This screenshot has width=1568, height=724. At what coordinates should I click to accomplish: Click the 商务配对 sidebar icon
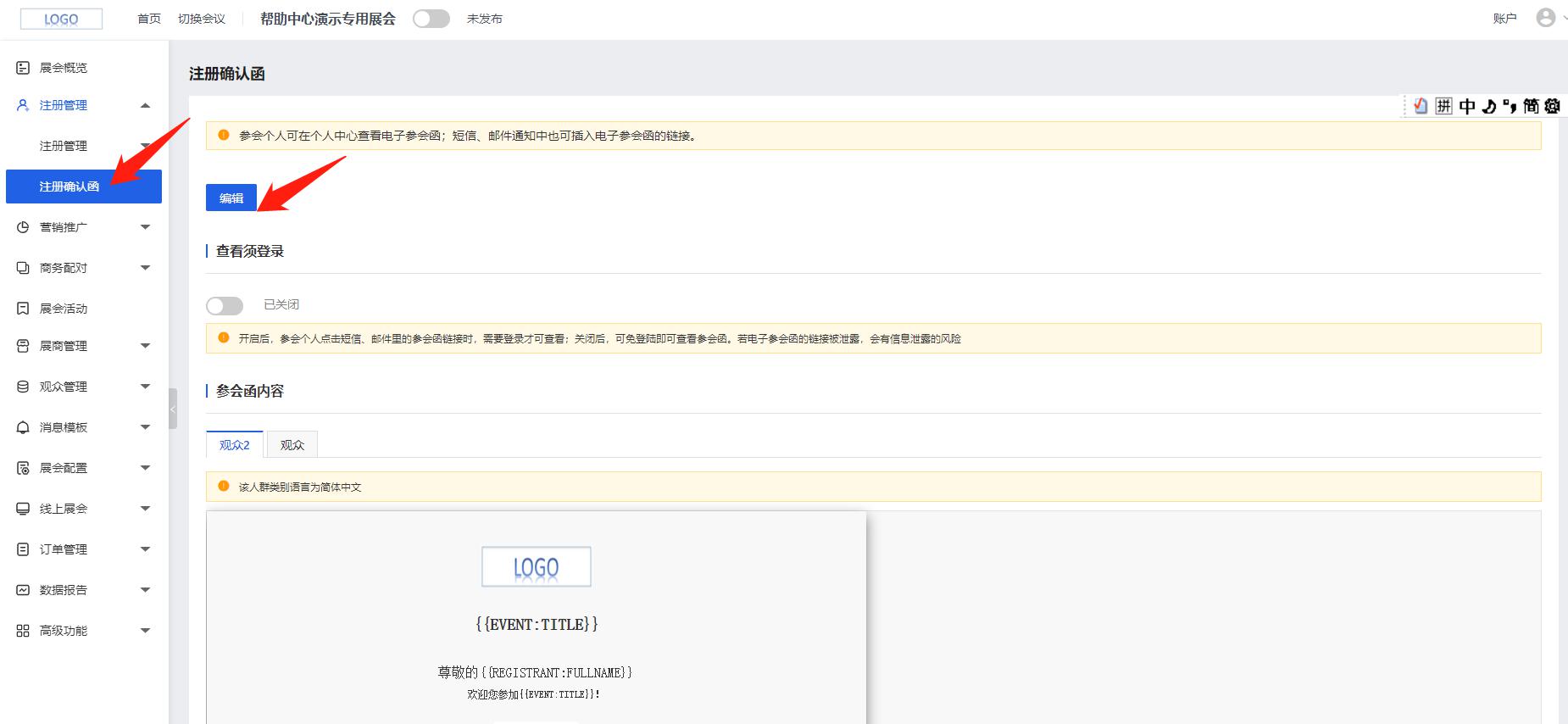[23, 268]
